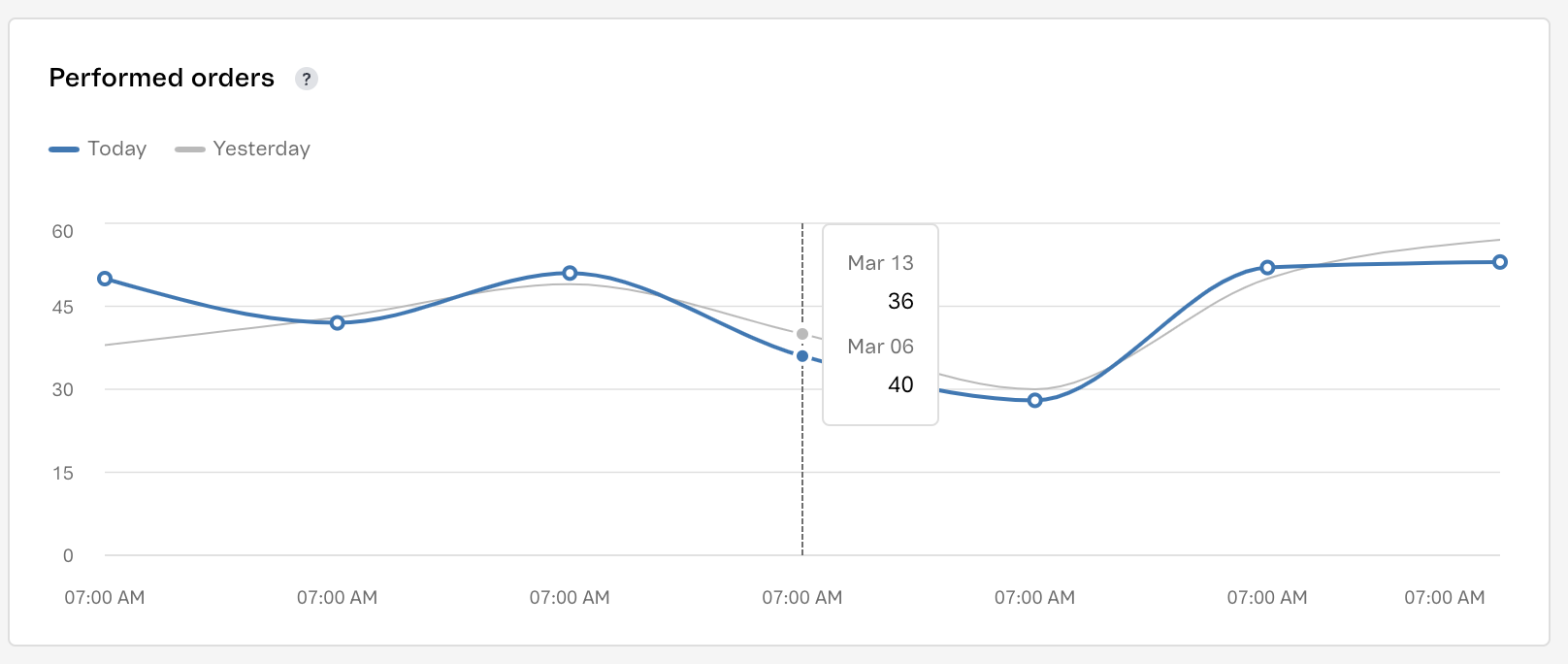1568x664 pixels.
Task: Click the 0 label on the y-axis
Action: [68, 555]
